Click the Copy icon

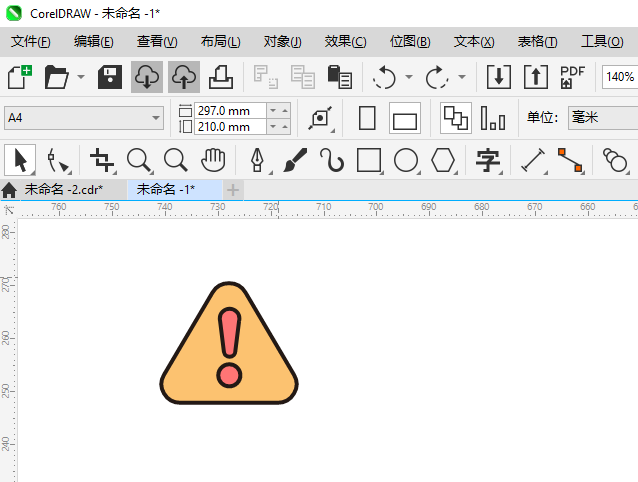tap(303, 77)
